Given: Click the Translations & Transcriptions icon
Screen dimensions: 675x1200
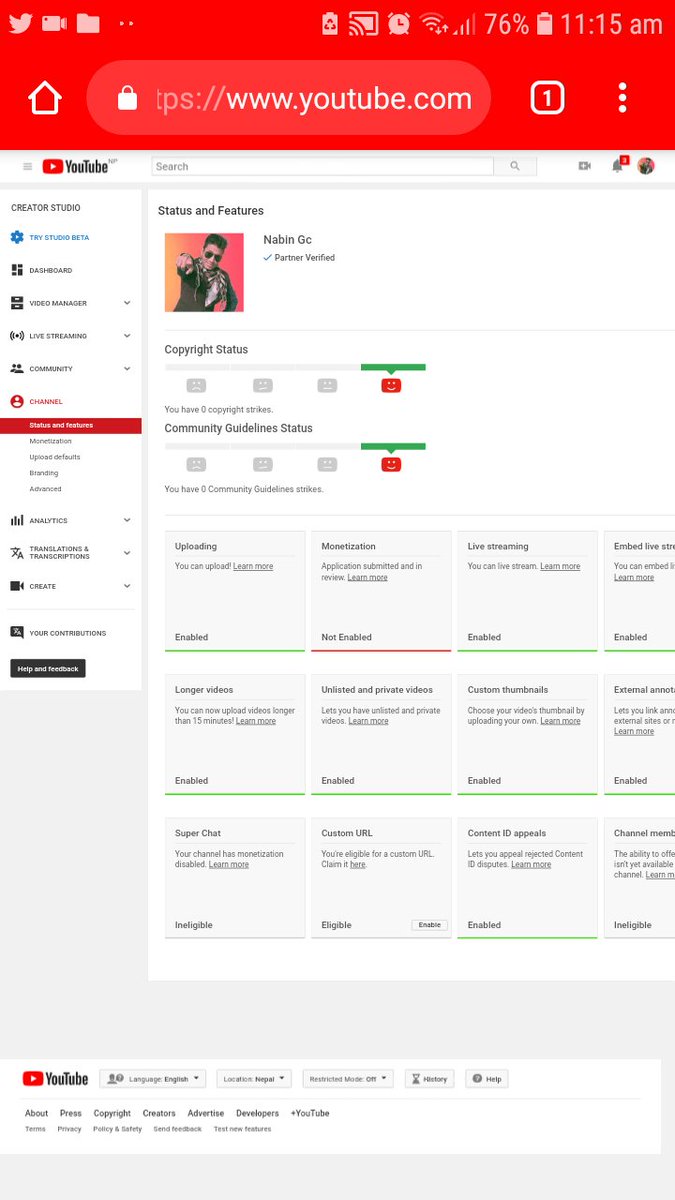Looking at the screenshot, I should [17, 553].
